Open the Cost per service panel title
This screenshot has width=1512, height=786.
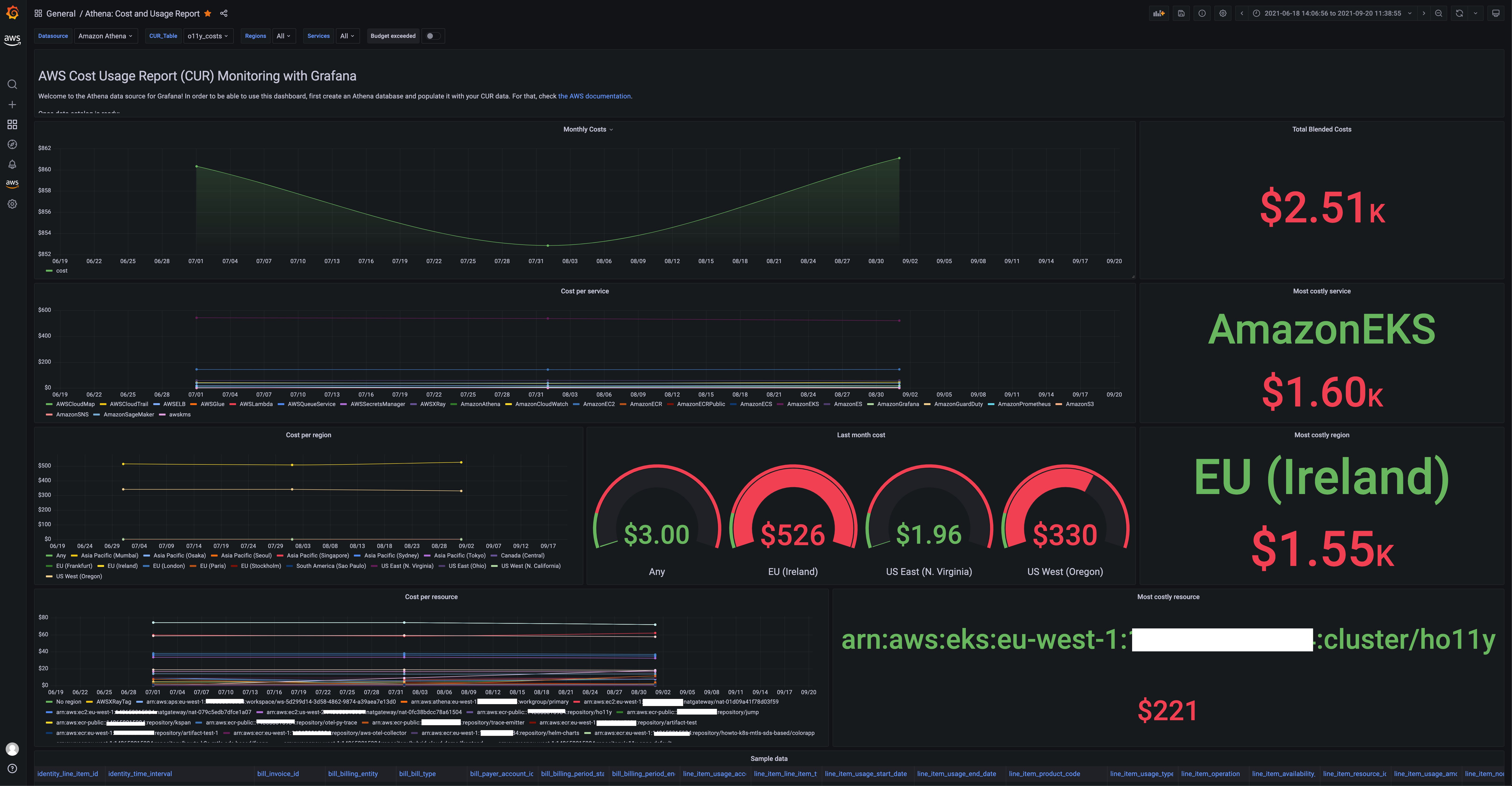pyautogui.click(x=585, y=291)
